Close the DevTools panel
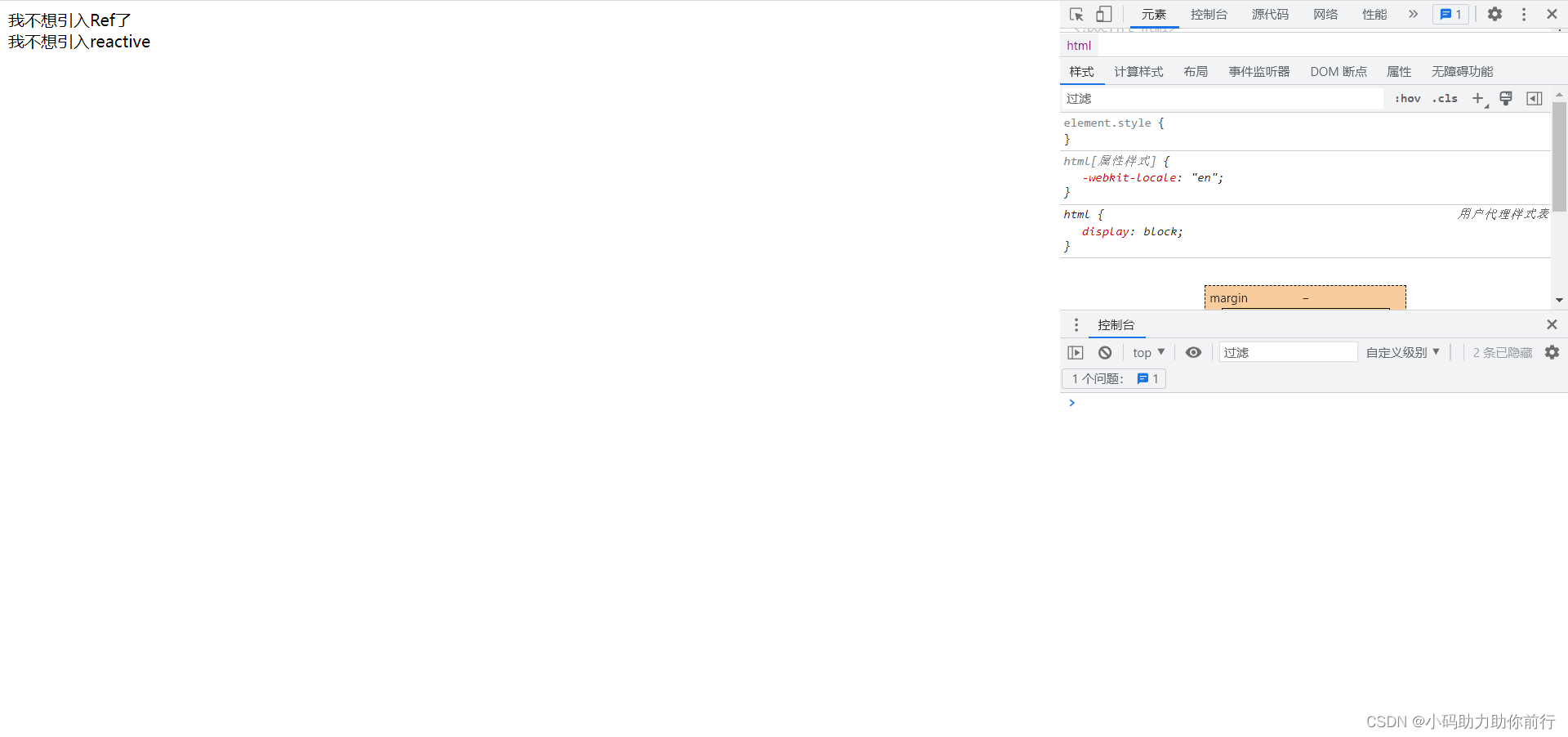The width and height of the screenshot is (1568, 737). click(x=1552, y=15)
